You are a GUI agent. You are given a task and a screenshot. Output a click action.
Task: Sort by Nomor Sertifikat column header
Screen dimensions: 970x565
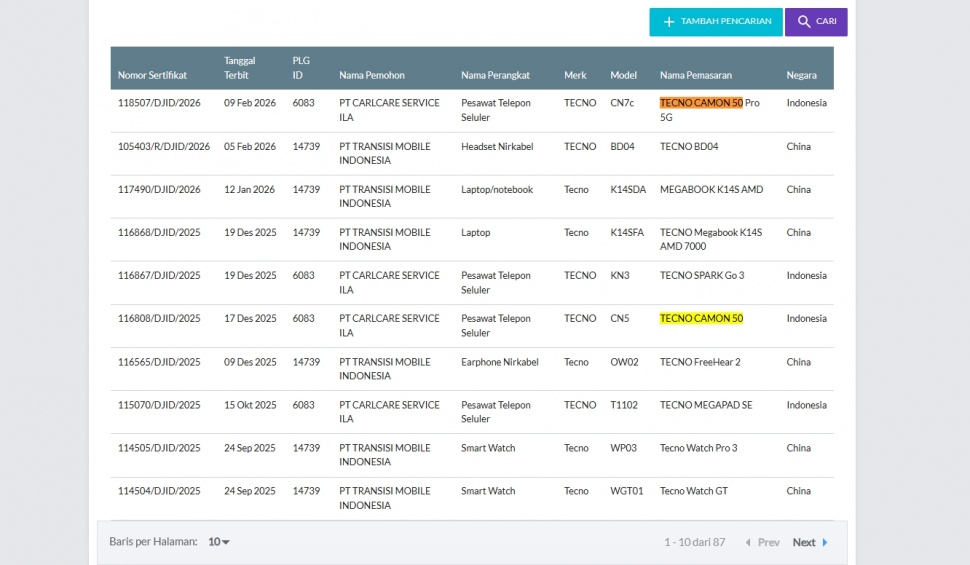pyautogui.click(x=152, y=75)
